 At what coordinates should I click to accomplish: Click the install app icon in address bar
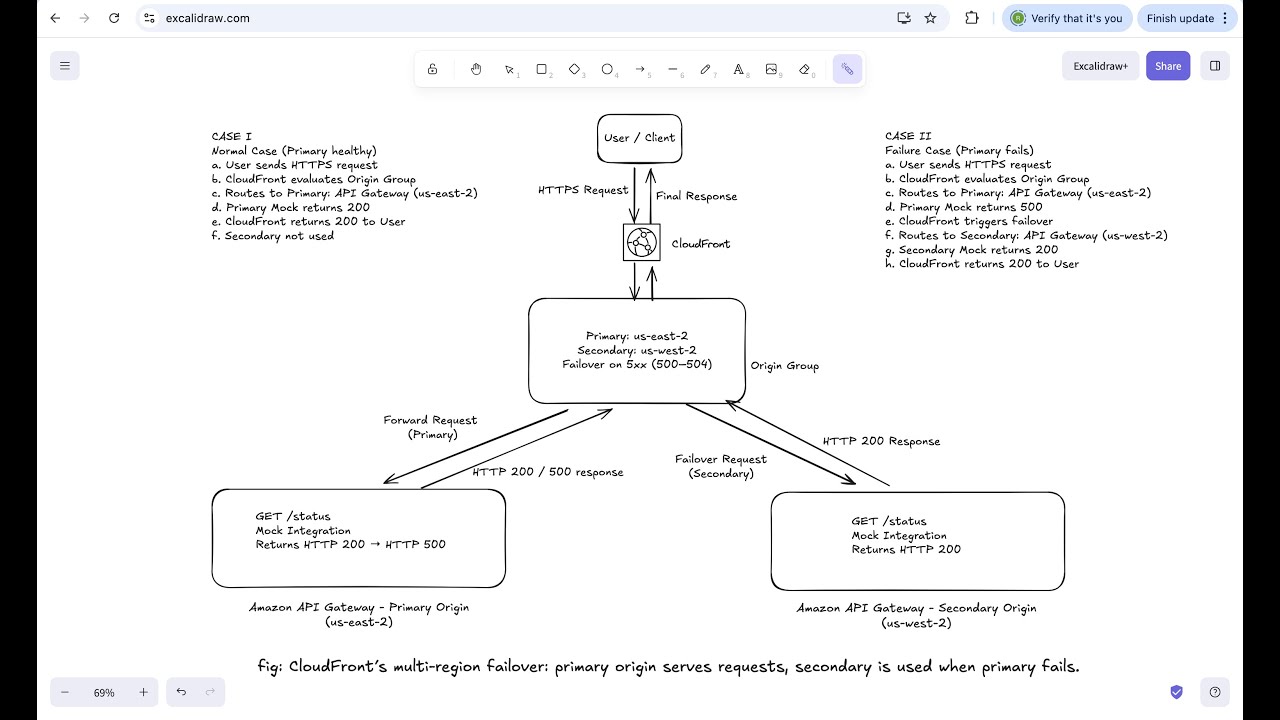(904, 18)
